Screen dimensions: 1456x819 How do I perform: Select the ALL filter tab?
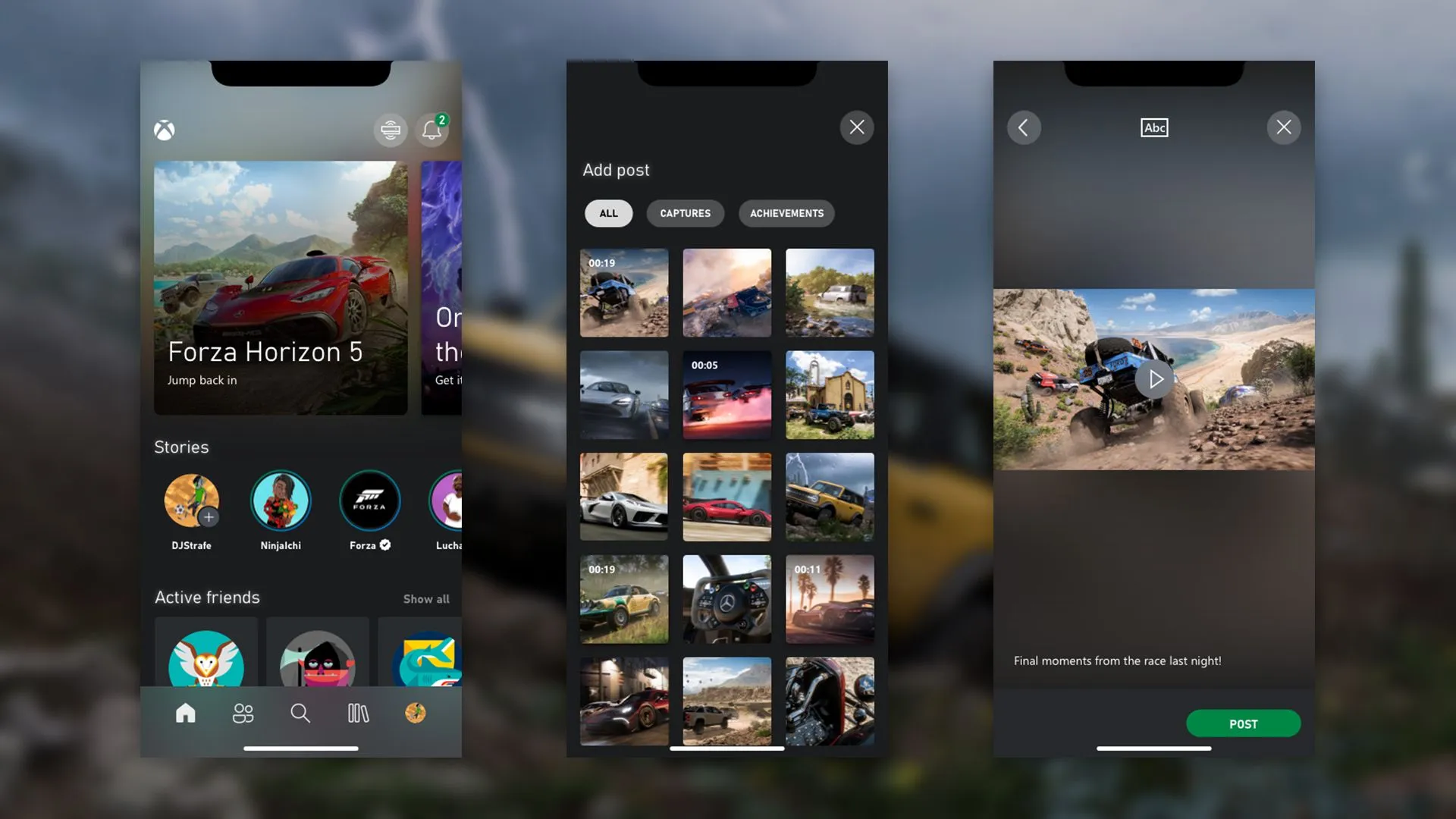click(608, 213)
